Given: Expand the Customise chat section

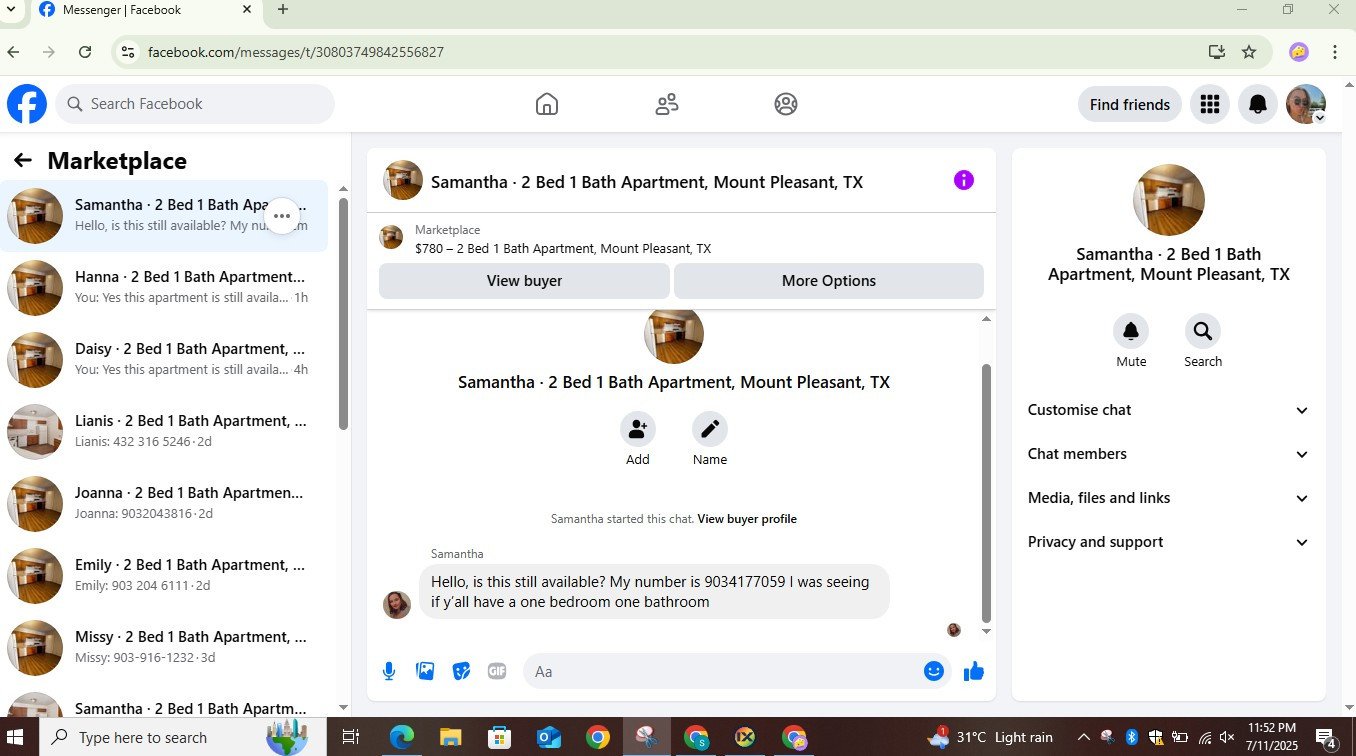Looking at the screenshot, I should tap(1168, 410).
